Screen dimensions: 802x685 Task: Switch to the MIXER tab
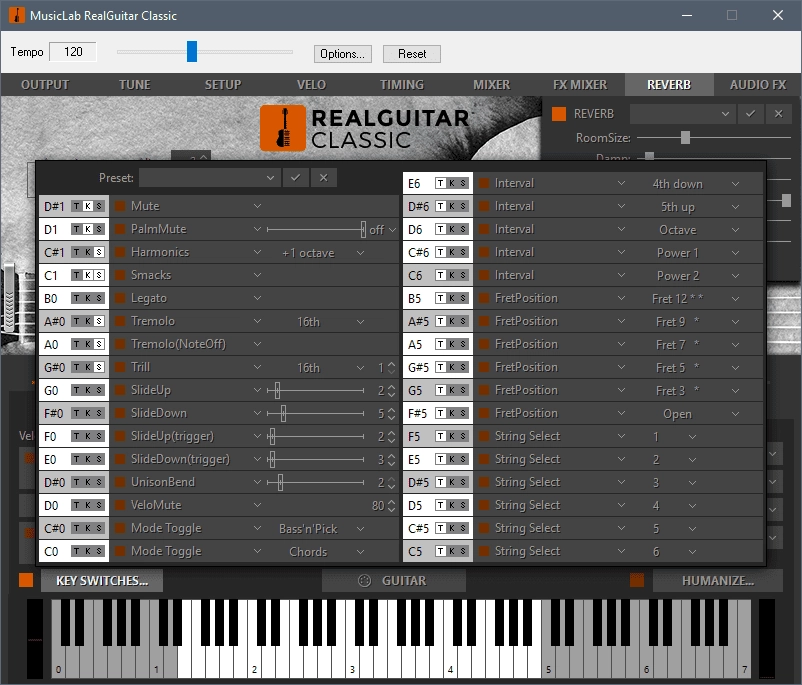click(x=492, y=84)
